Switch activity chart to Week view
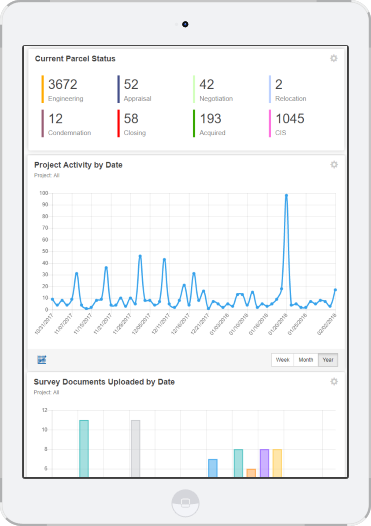Image resolution: width=371 pixels, height=526 pixels. [x=282, y=360]
